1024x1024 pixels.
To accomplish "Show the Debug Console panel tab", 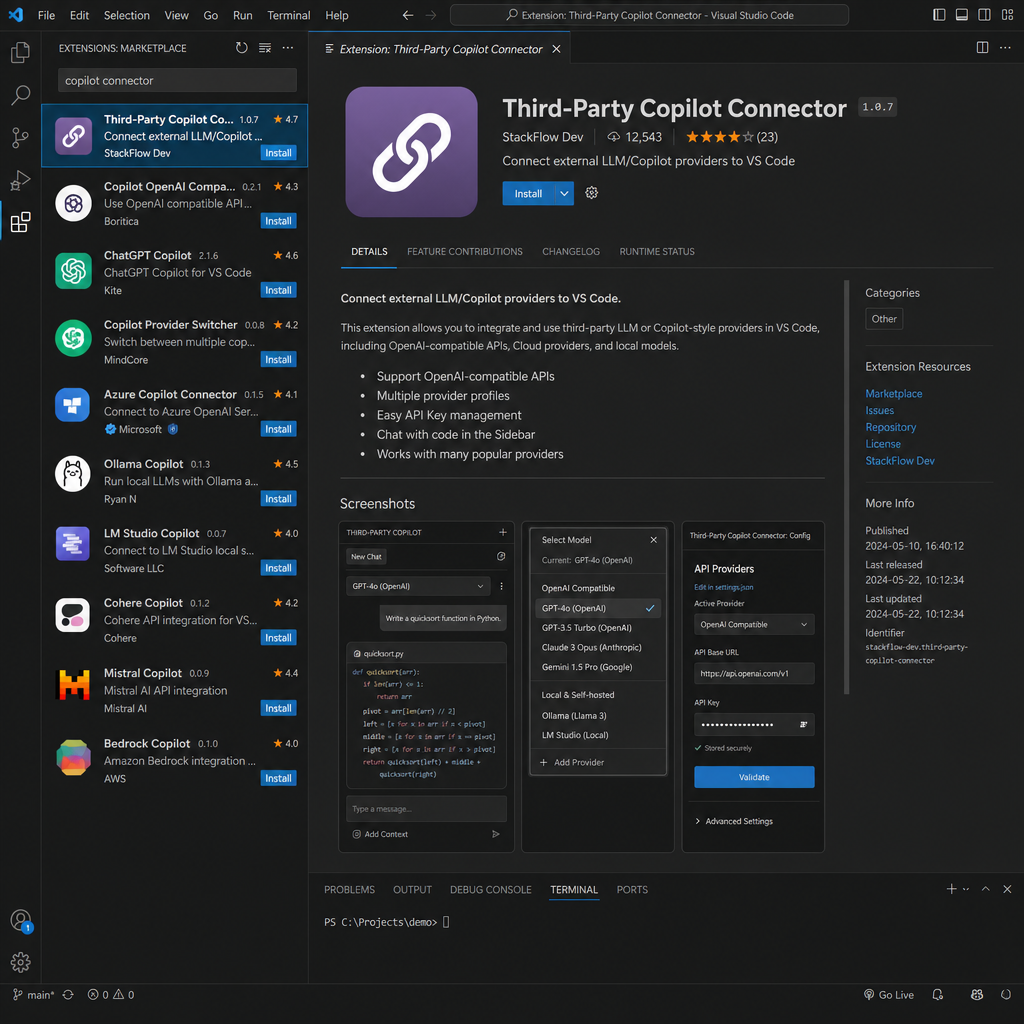I will [490, 889].
